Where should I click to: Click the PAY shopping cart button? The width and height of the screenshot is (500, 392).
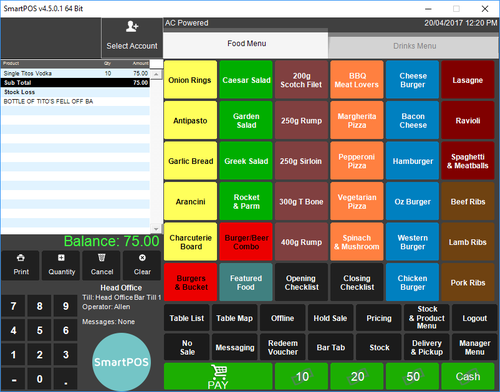pyautogui.click(x=218, y=377)
